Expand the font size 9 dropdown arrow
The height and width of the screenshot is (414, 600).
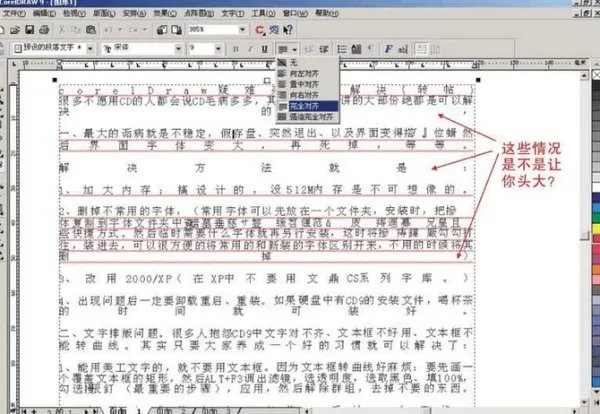click(218, 49)
